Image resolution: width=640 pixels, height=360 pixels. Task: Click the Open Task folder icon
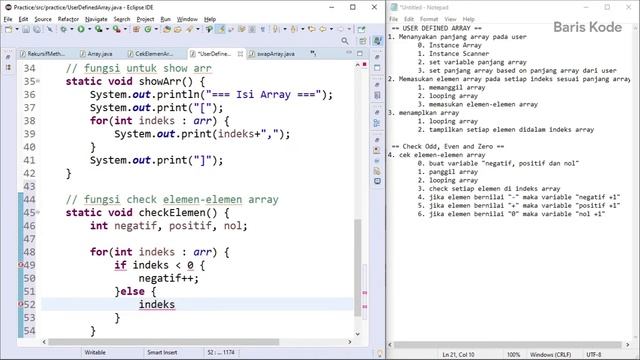(178, 29)
